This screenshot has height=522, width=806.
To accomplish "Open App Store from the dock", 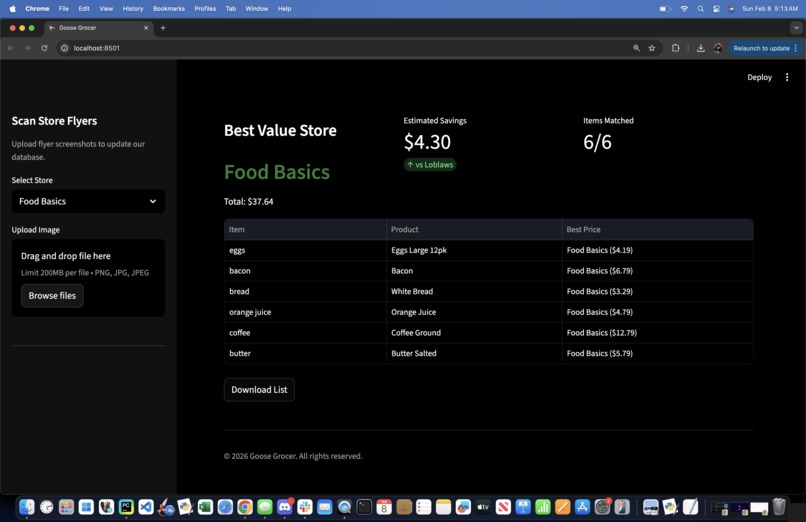I will tap(582, 507).
